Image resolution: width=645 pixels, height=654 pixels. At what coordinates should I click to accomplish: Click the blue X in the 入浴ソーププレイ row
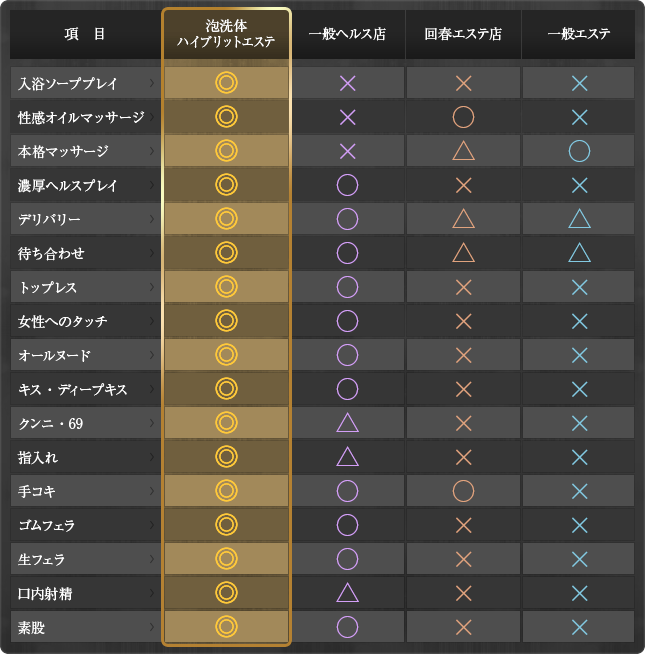pos(579,83)
